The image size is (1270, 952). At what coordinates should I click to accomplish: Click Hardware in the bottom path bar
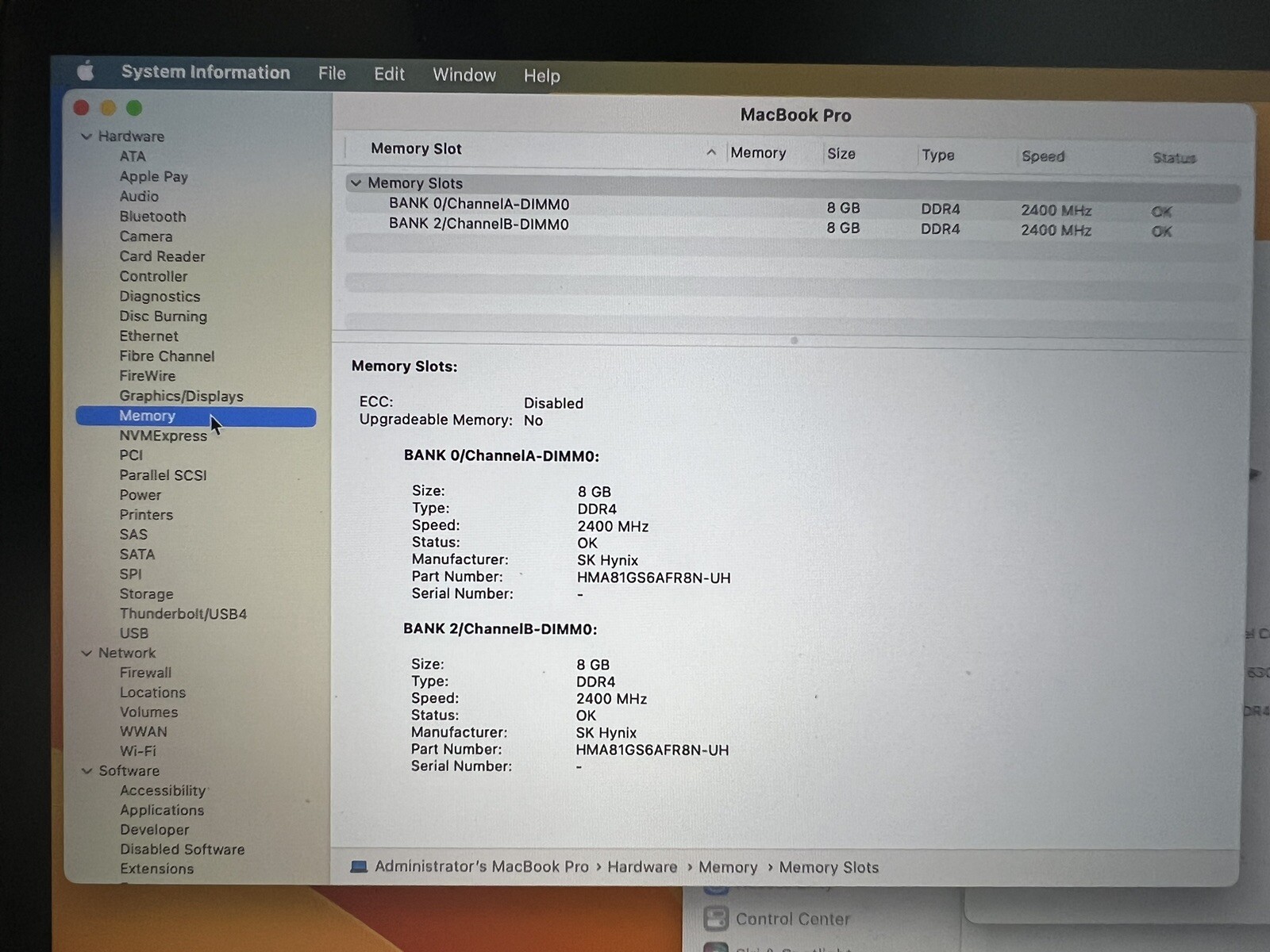tap(642, 867)
